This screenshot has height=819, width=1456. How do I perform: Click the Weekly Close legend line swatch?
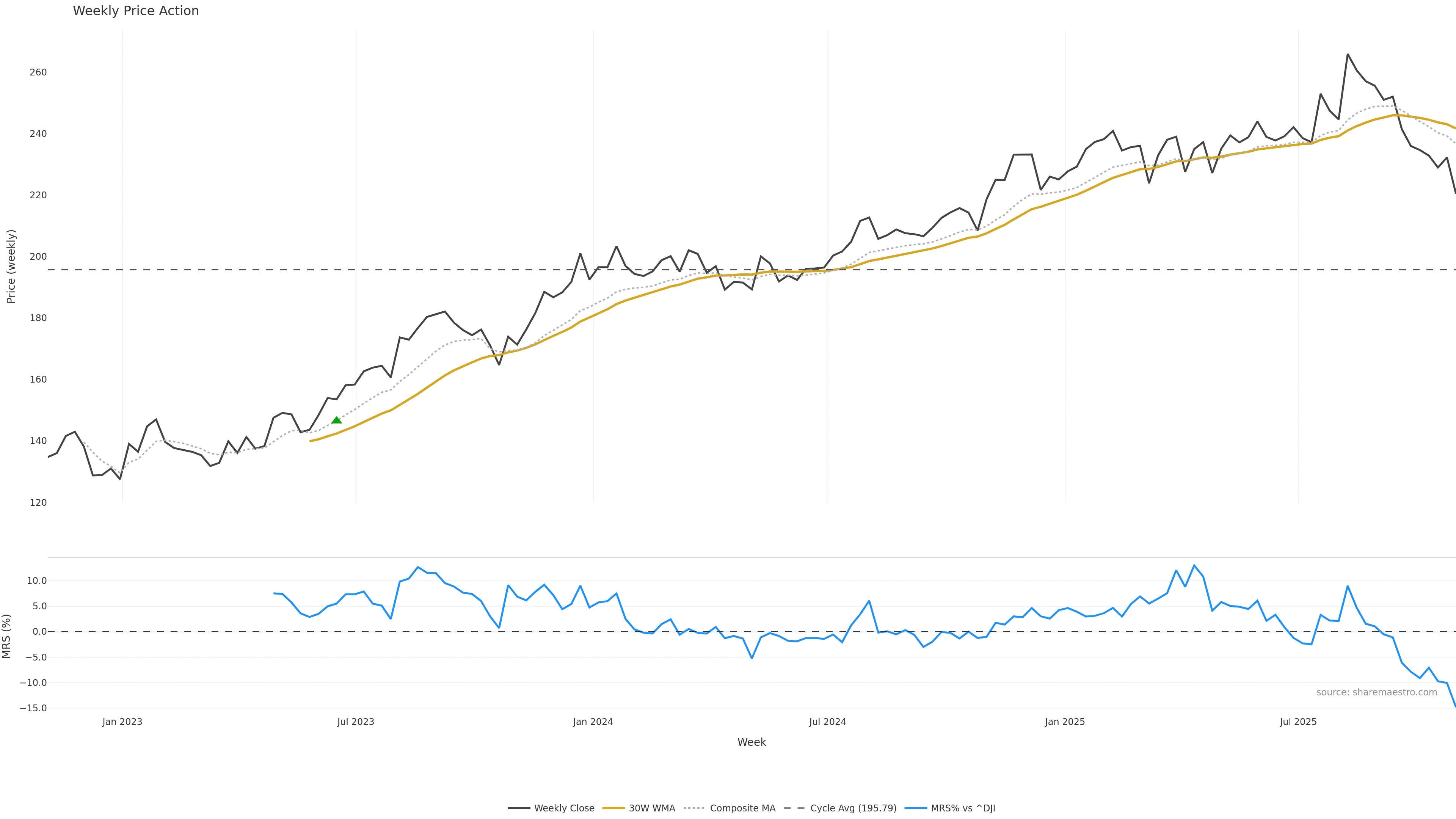coord(518,808)
